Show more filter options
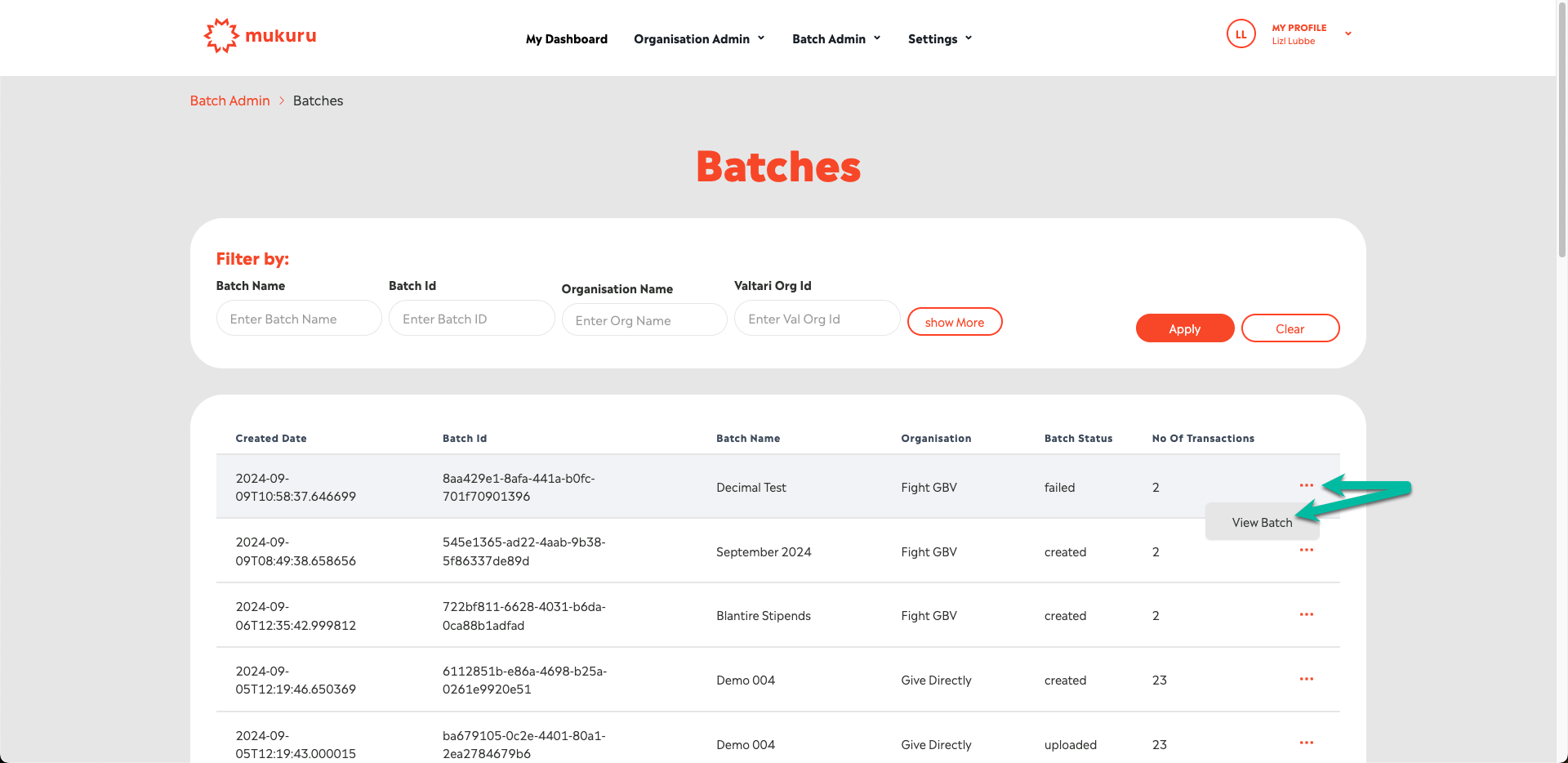Viewport: 1568px width, 763px height. [x=954, y=322]
